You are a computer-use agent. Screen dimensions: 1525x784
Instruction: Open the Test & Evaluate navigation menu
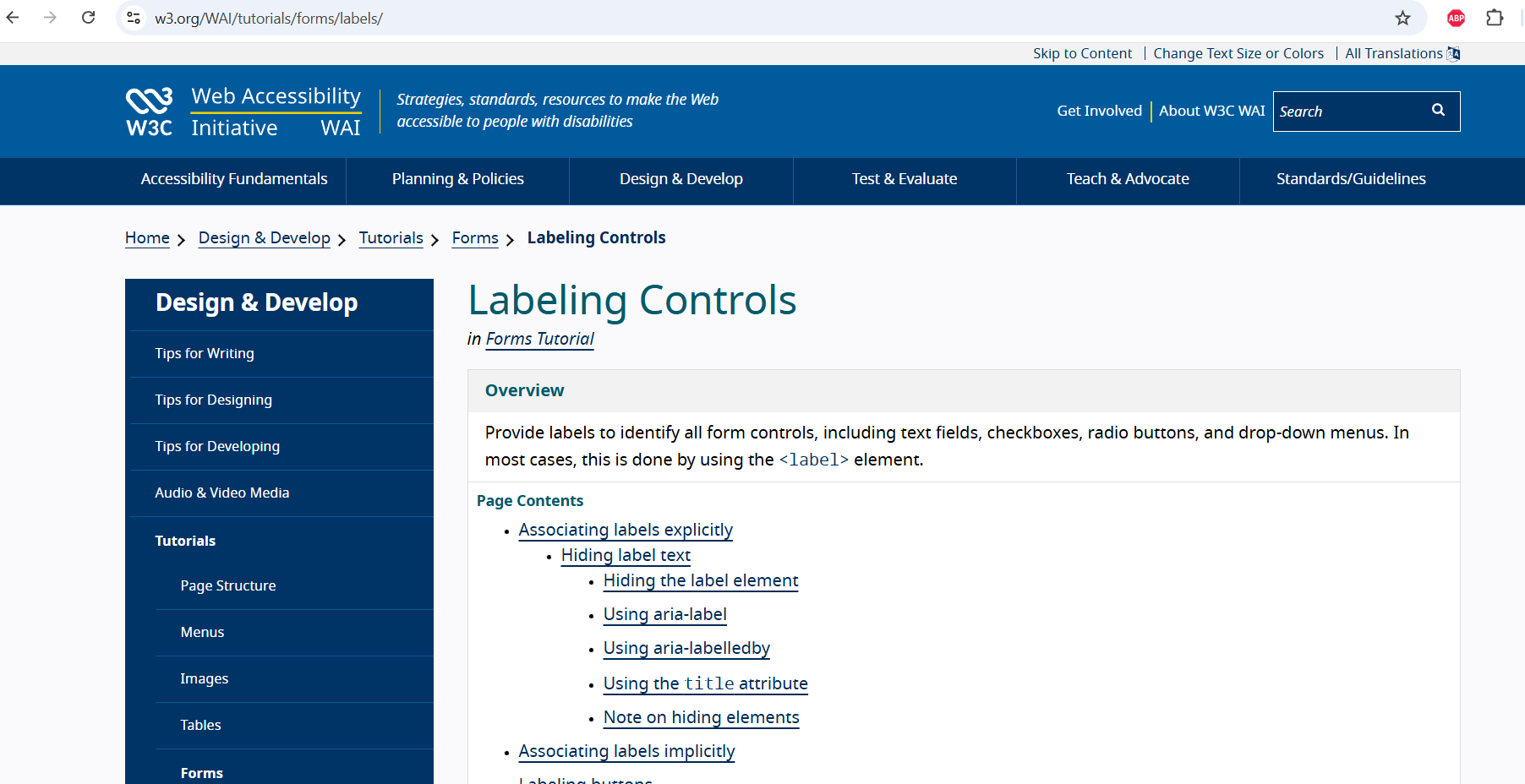pyautogui.click(x=904, y=179)
